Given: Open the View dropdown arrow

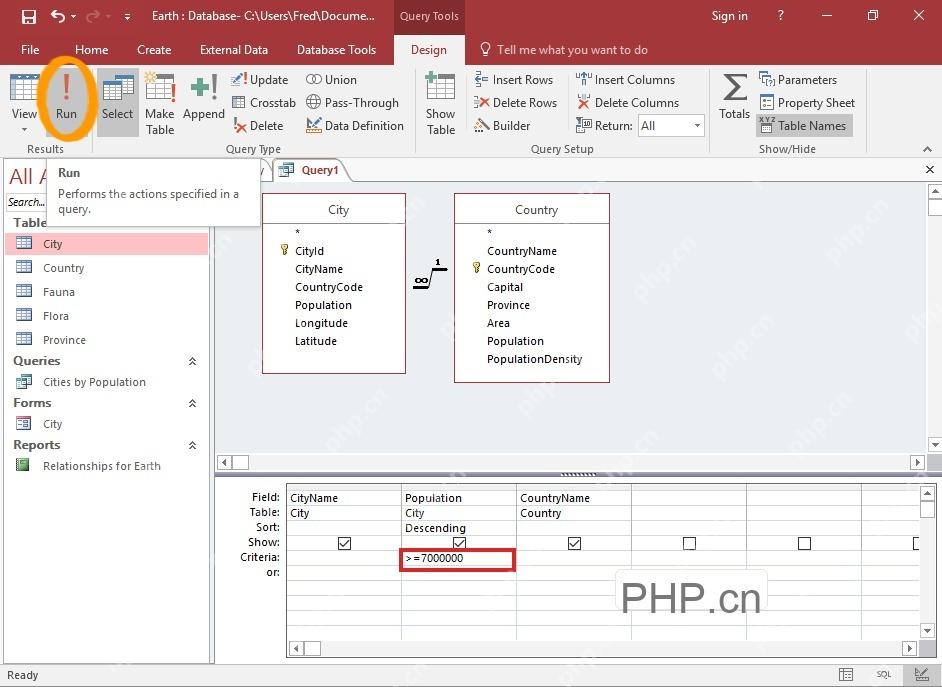Looking at the screenshot, I should [24, 129].
